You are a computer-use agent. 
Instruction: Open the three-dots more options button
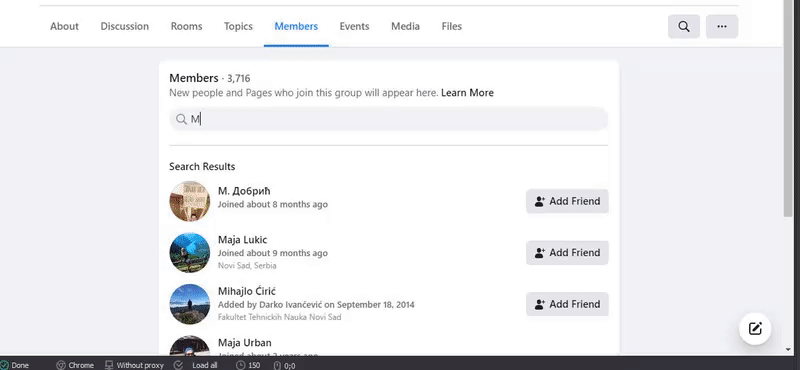(722, 27)
